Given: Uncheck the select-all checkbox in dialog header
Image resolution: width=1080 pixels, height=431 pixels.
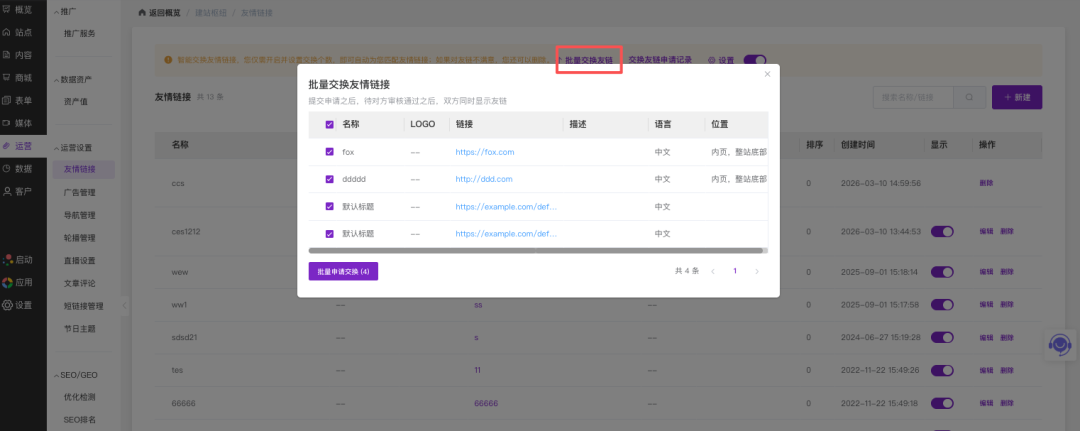Looking at the screenshot, I should point(330,125).
